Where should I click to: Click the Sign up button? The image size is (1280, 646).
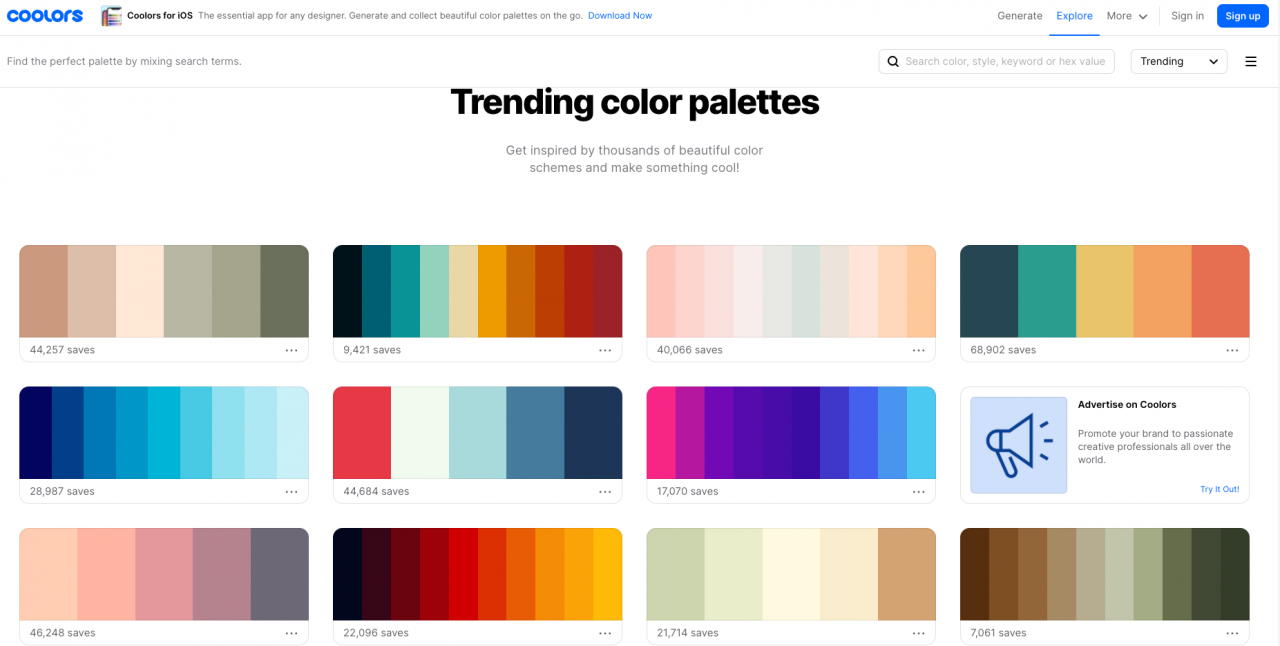[x=1242, y=16]
